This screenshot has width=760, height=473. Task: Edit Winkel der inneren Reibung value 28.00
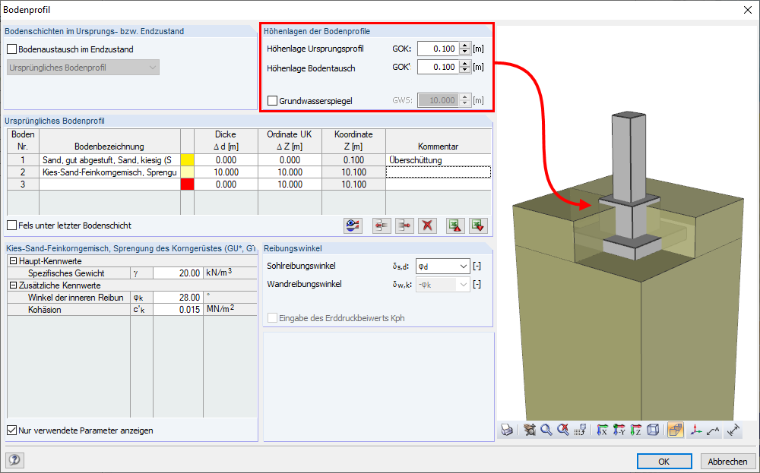coord(177,297)
